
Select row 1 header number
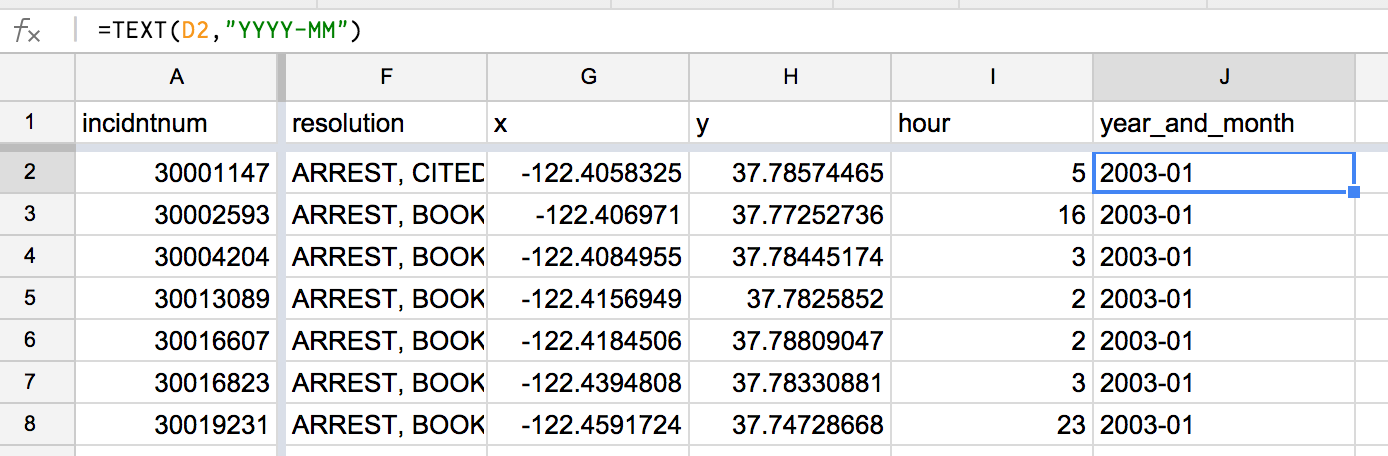(29, 122)
